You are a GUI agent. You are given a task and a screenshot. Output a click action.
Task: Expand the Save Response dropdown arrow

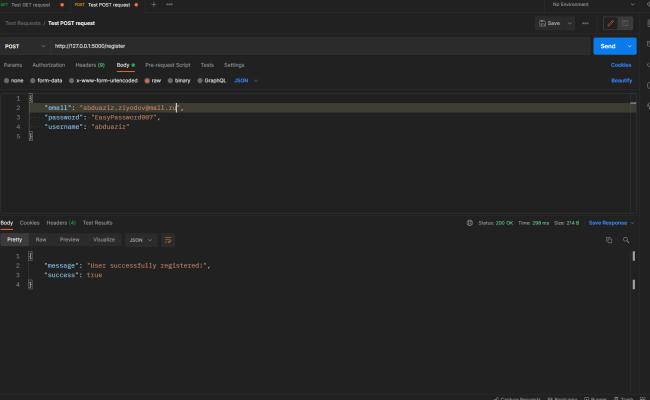632,223
